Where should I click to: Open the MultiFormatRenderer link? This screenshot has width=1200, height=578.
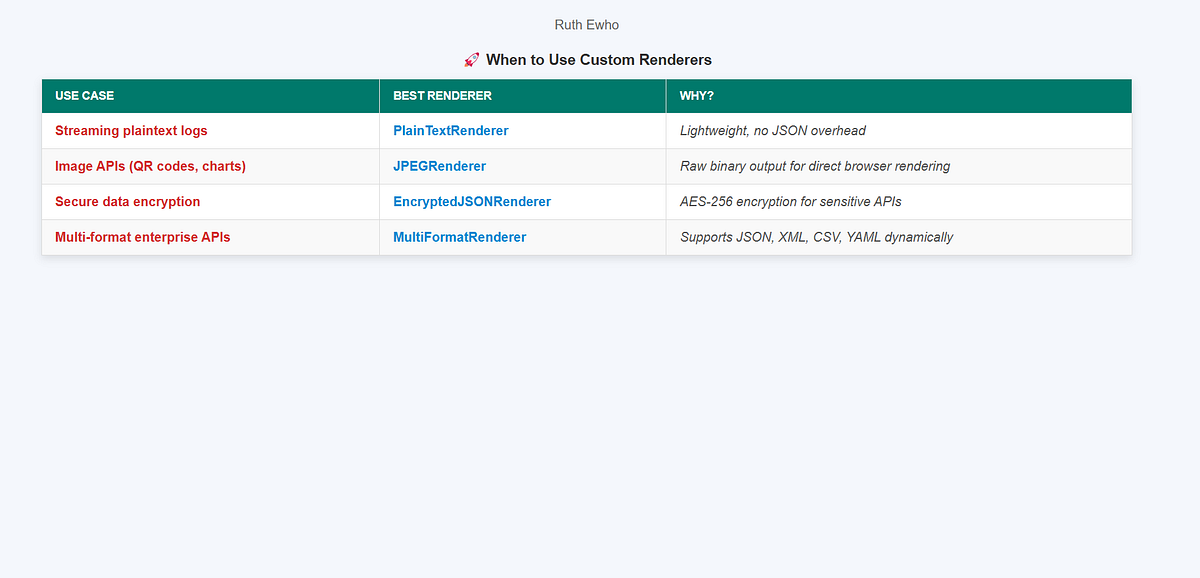click(459, 237)
